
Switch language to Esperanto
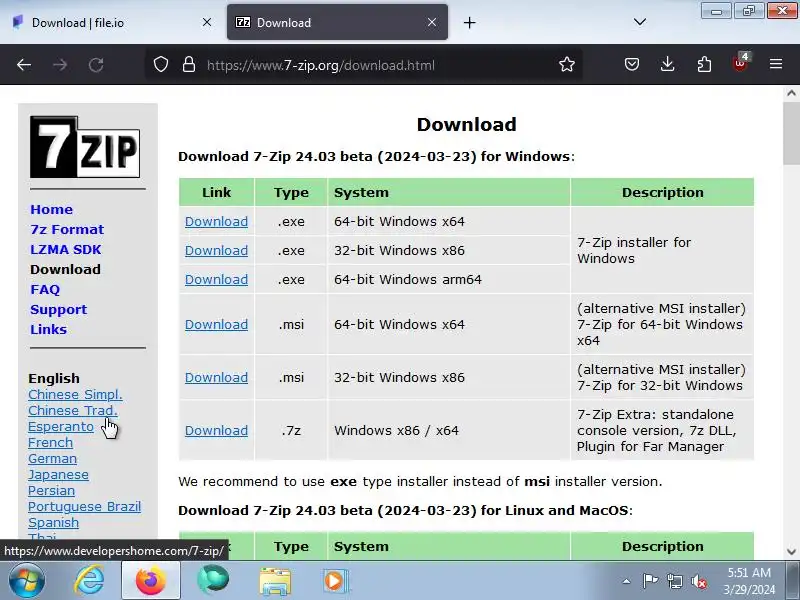[61, 427]
